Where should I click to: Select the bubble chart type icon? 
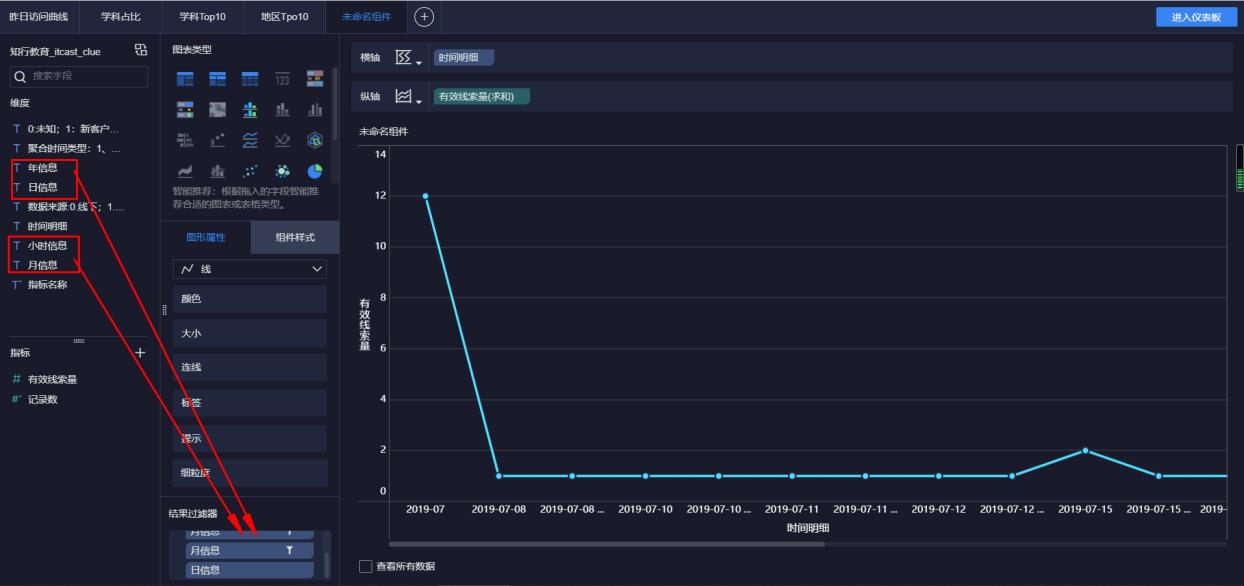(x=282, y=171)
